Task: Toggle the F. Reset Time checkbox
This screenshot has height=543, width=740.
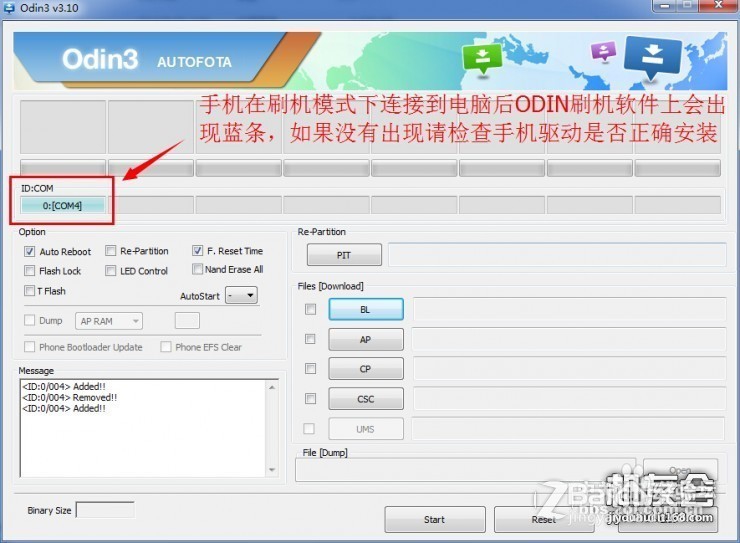Action: tap(197, 251)
